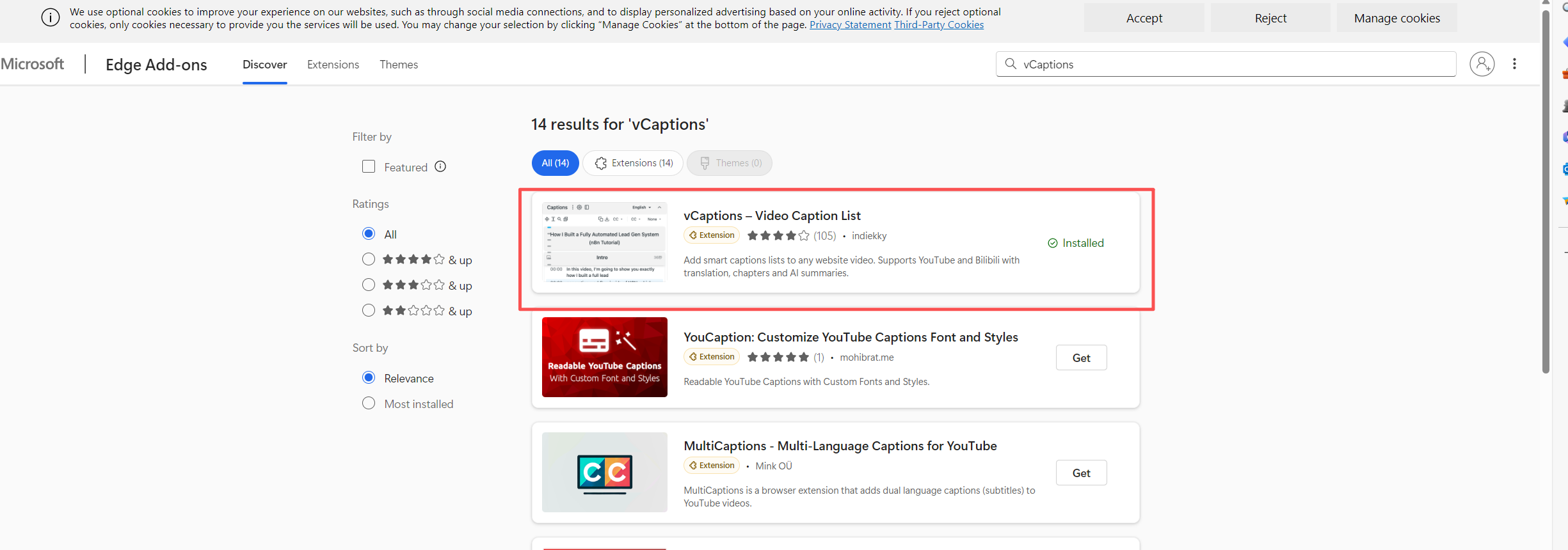The image size is (1568, 550).
Task: Click the '14 results for vCaptions' heading
Action: [620, 124]
